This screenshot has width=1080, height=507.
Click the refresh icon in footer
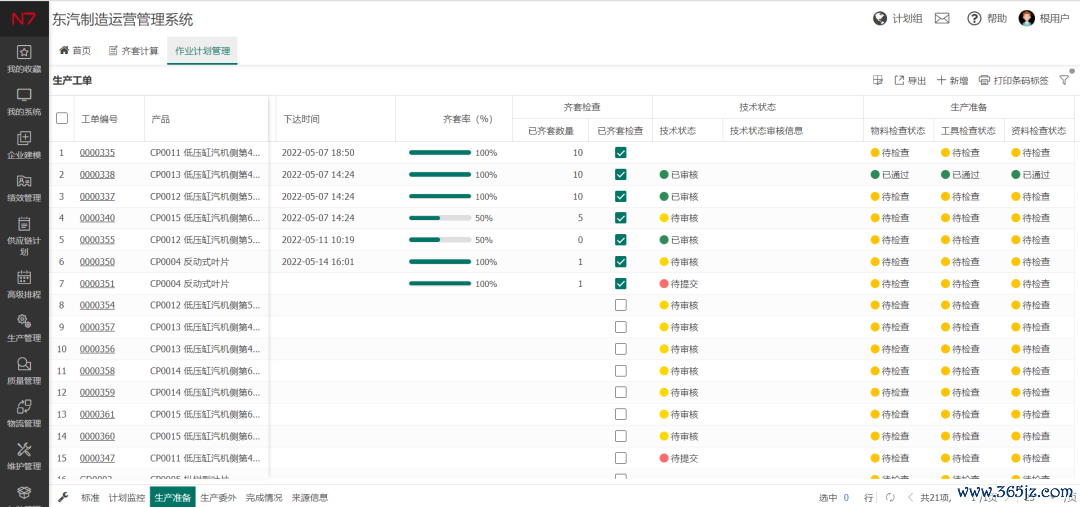(890, 497)
